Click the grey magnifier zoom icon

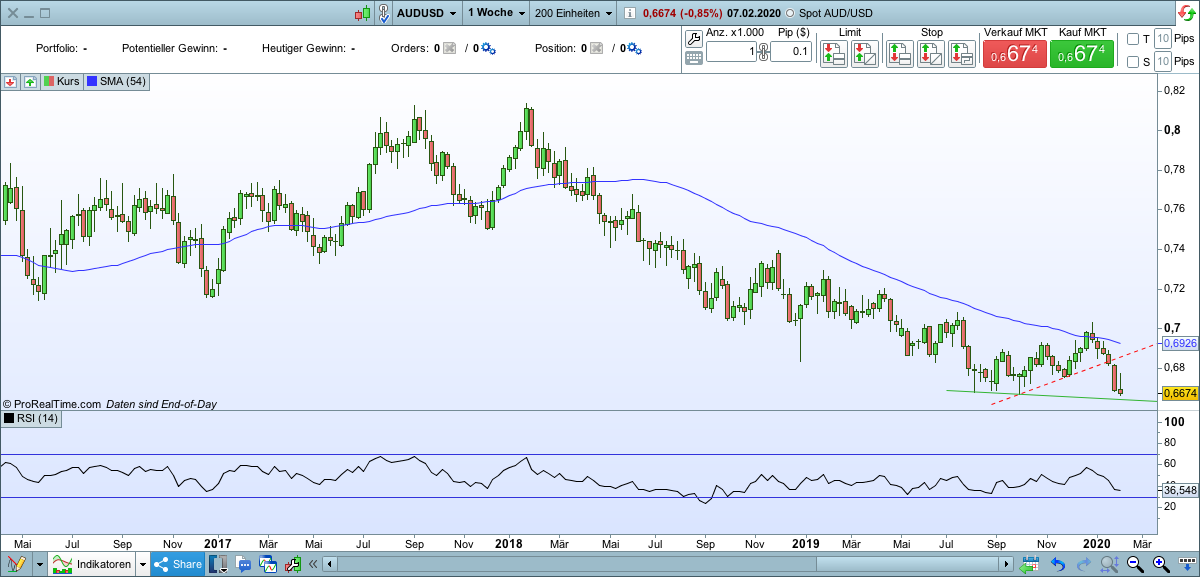(1109, 564)
